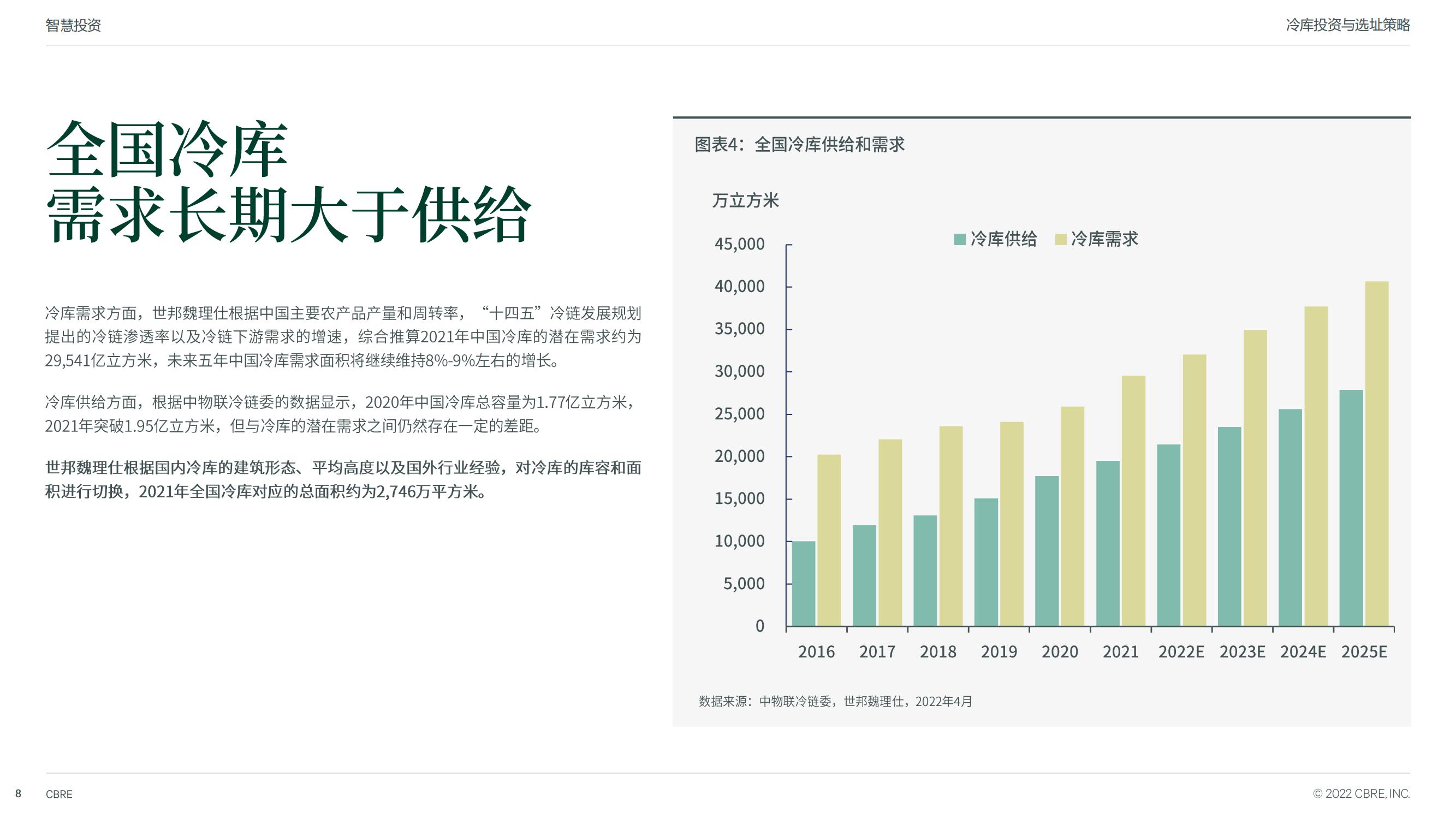Viewport: 1456px width, 819px height.
Task: Click the 冷库供给 teal legend swatch
Action: 959,239
